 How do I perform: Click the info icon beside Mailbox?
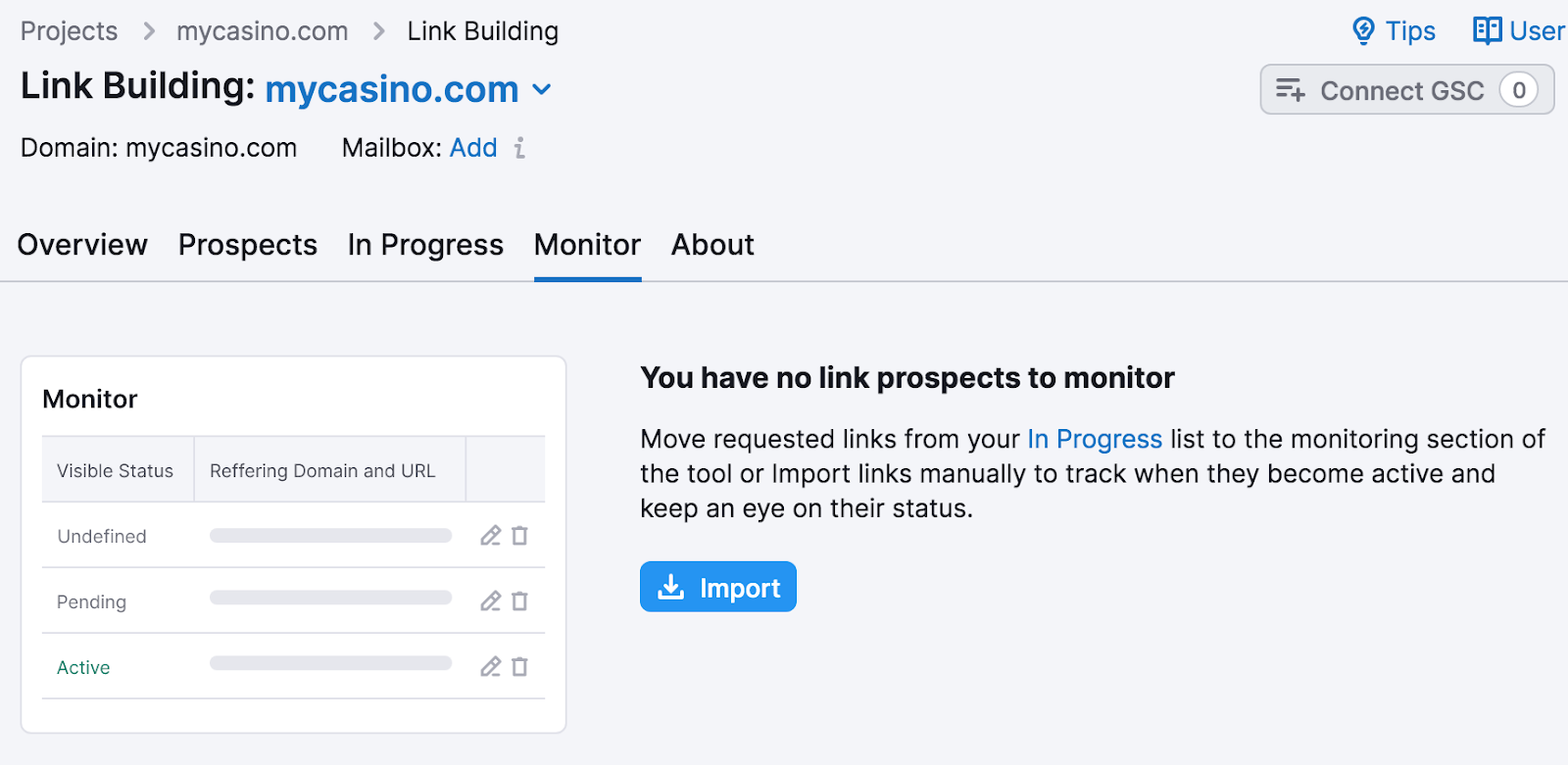(519, 148)
